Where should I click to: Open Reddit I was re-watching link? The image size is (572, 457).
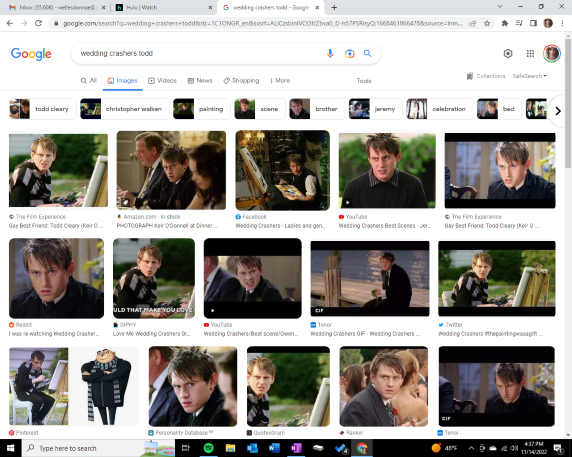(54, 334)
